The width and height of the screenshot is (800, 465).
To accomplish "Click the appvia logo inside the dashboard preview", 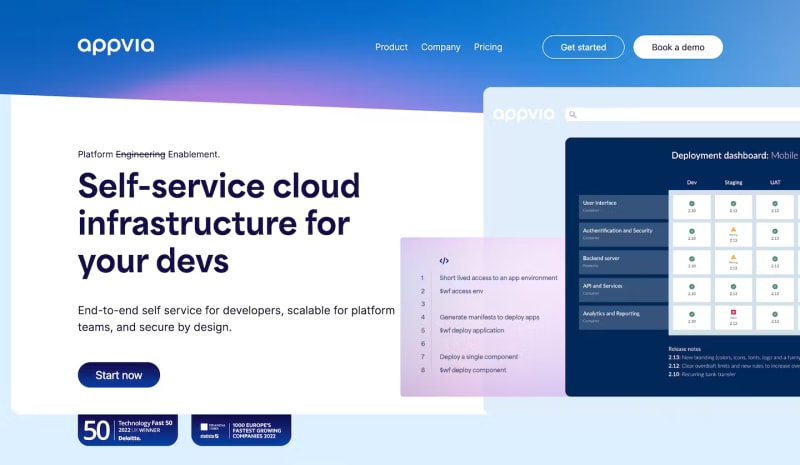I will [524, 114].
